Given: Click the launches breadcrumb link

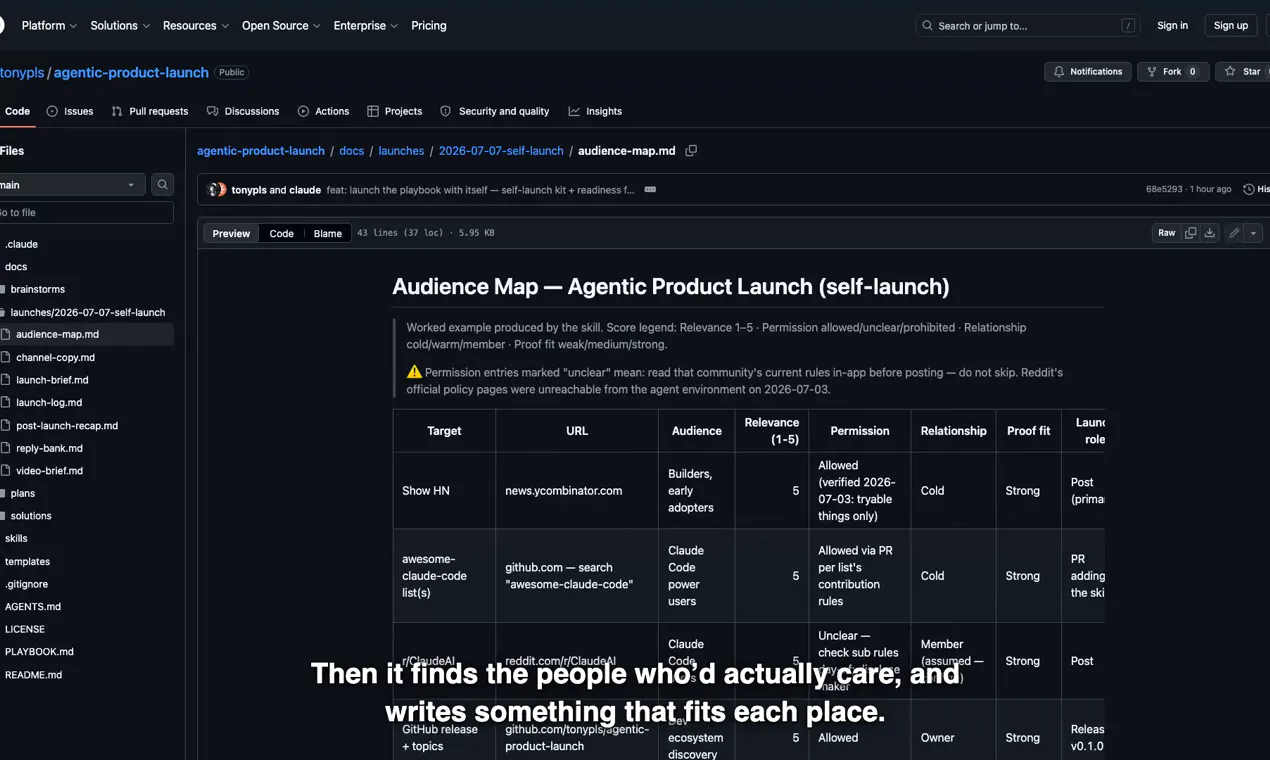Looking at the screenshot, I should click(x=401, y=151).
